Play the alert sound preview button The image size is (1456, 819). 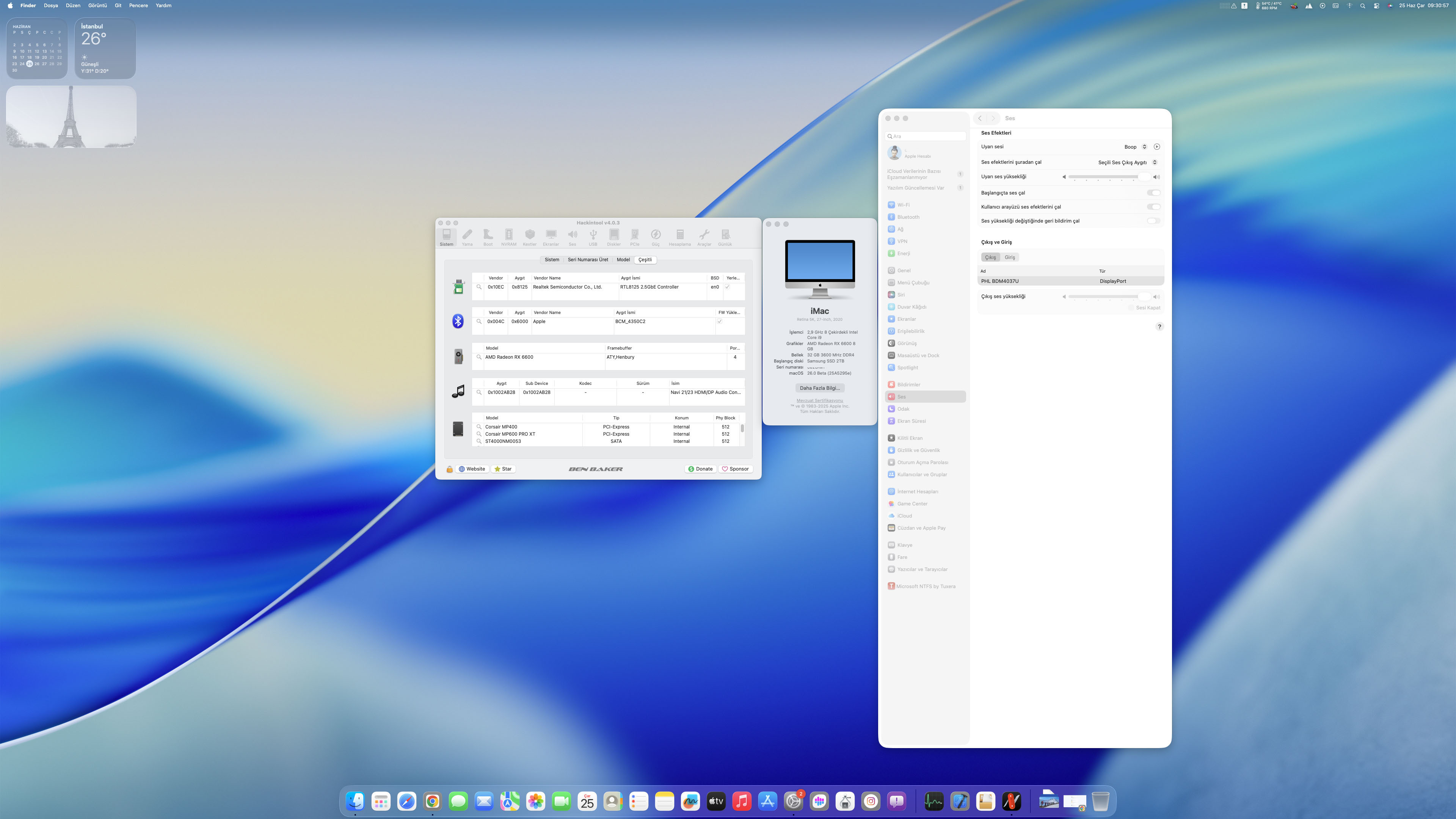(1156, 147)
